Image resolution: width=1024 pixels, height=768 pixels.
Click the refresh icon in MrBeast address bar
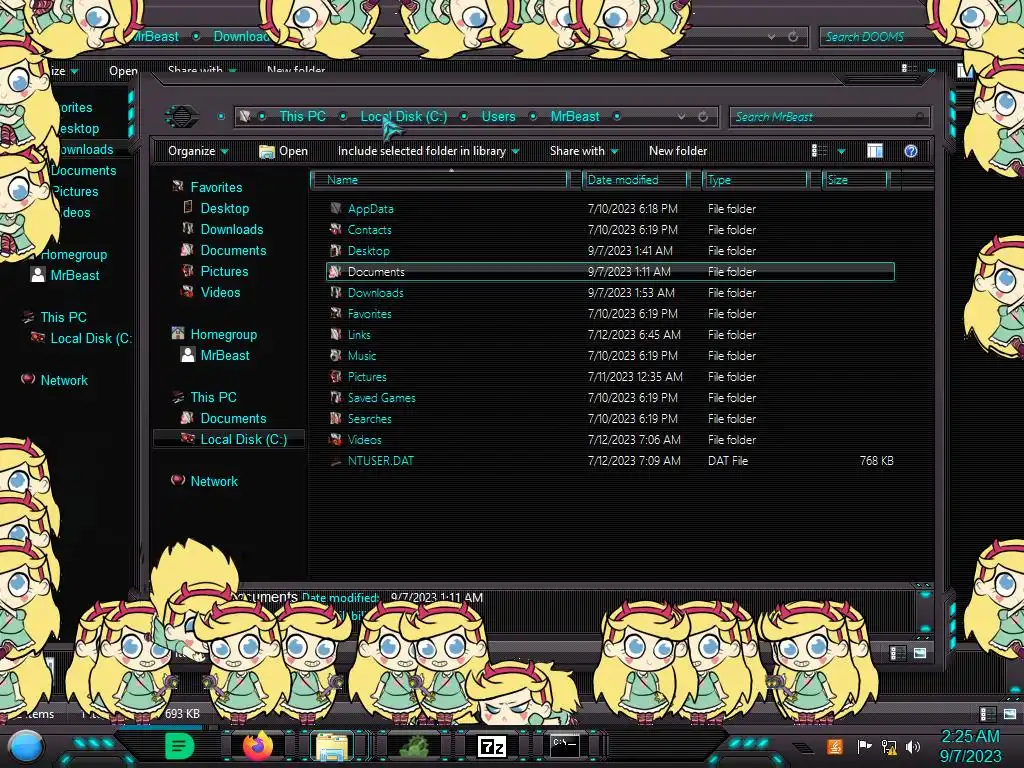[703, 117]
